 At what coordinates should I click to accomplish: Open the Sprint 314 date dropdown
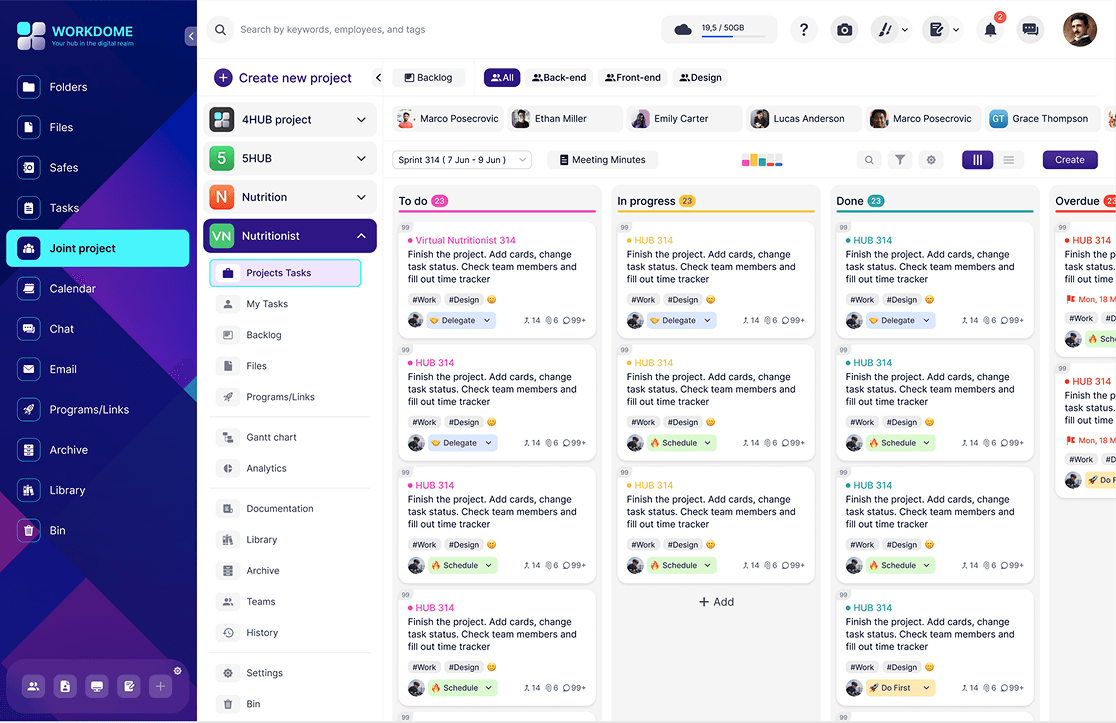point(461,160)
